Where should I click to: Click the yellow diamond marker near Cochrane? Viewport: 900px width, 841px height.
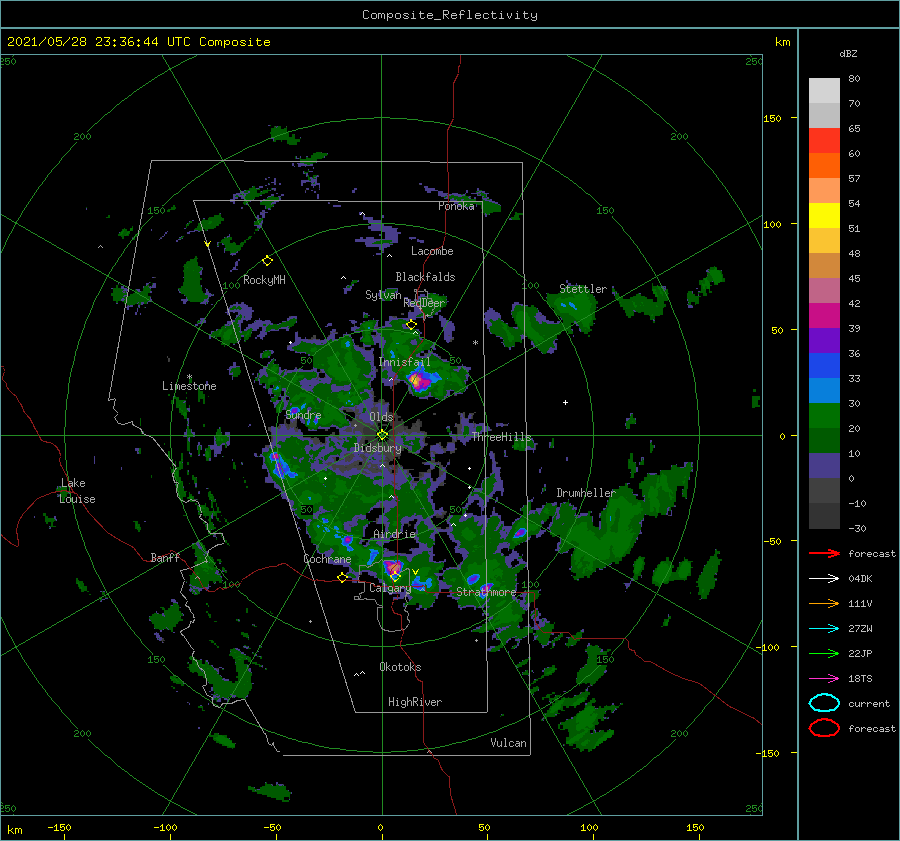click(342, 577)
